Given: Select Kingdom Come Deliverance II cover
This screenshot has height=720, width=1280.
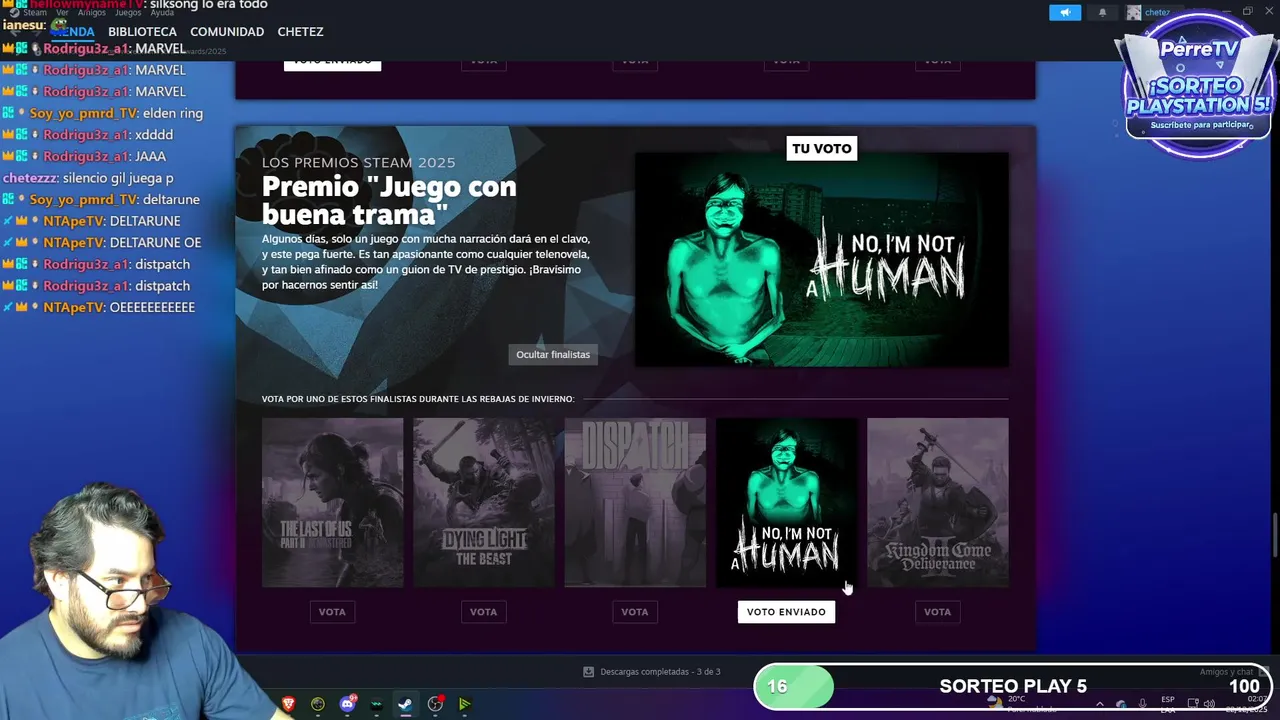Looking at the screenshot, I should click(938, 502).
